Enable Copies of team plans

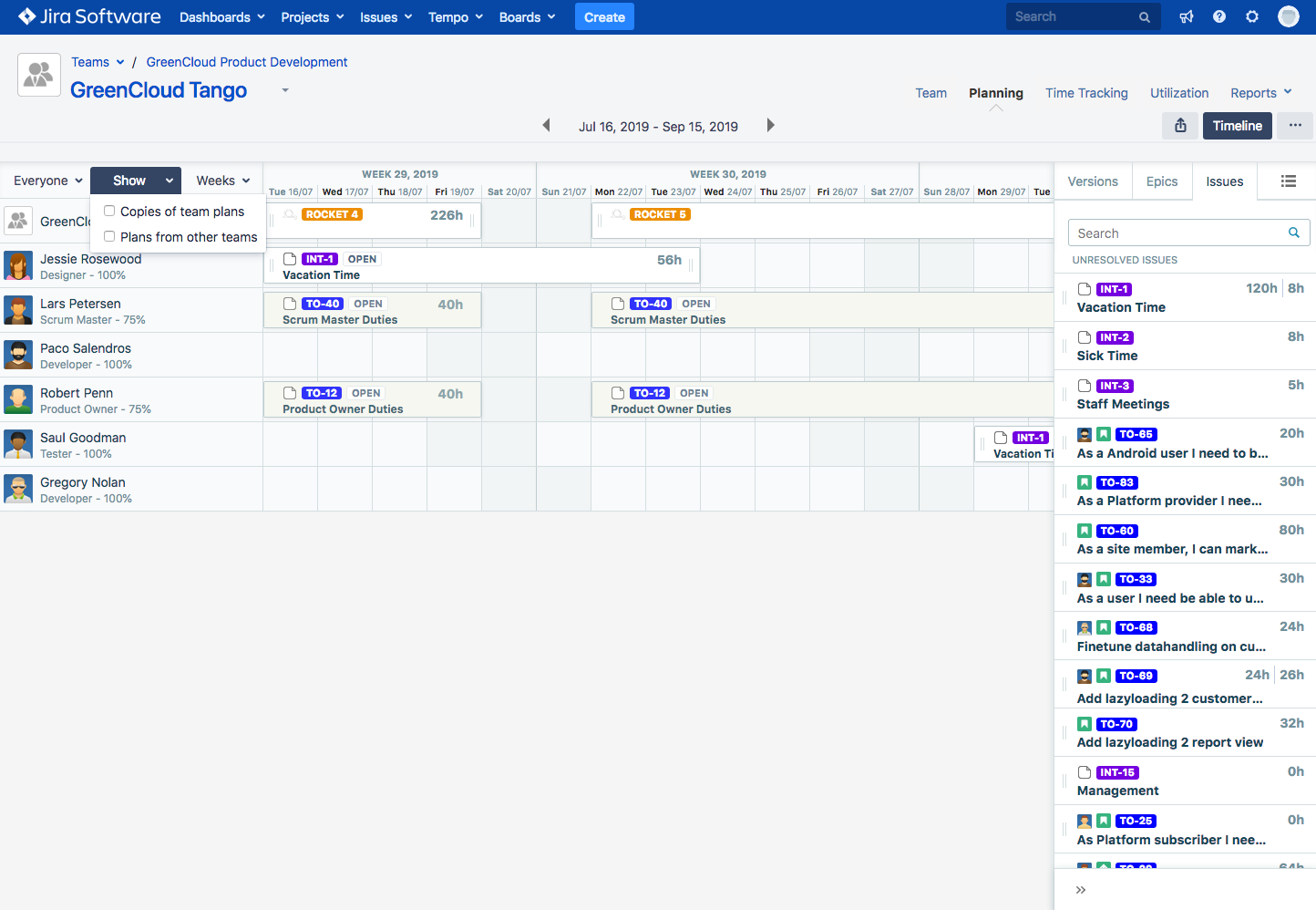(x=109, y=211)
